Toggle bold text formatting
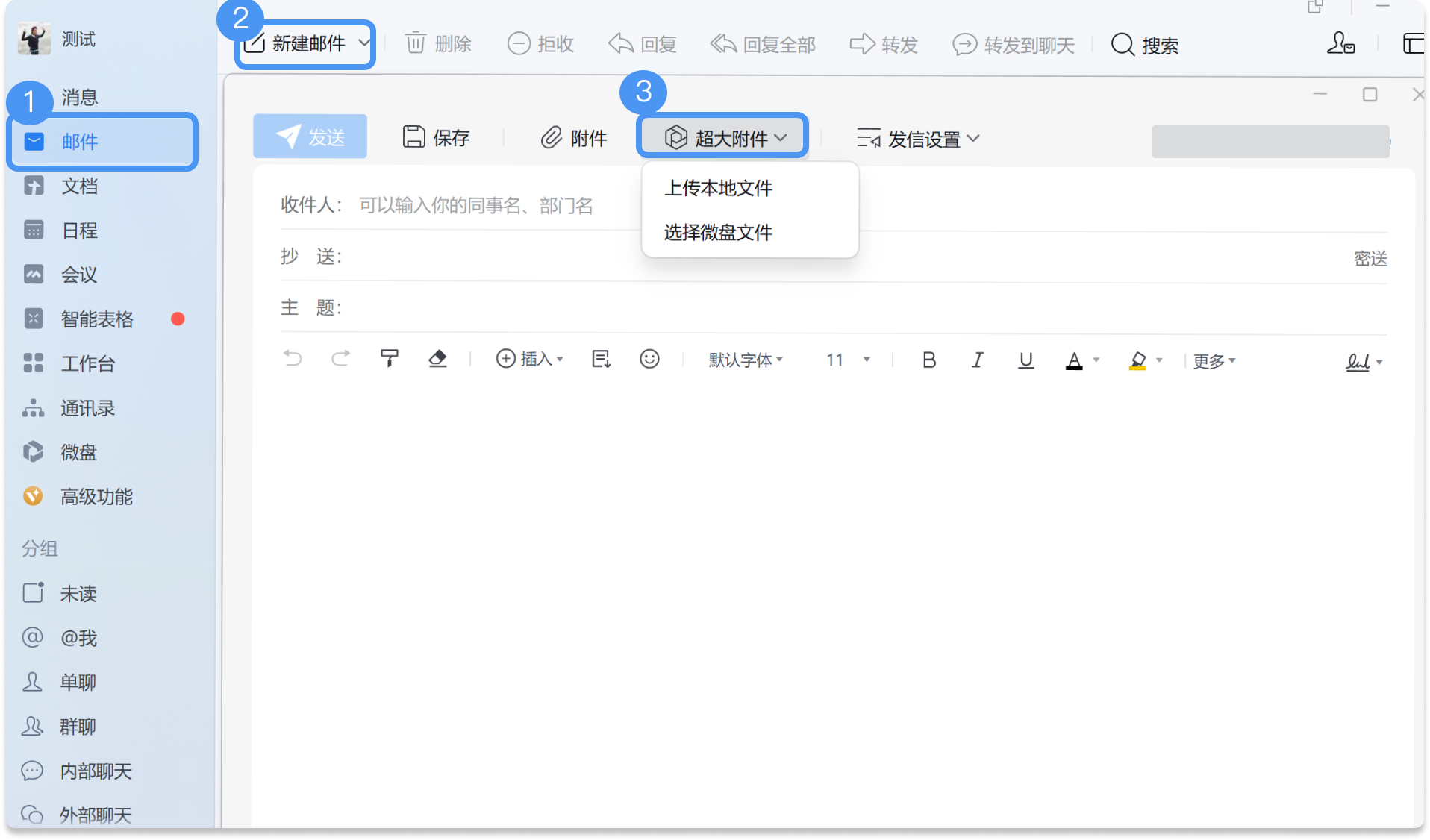1430x840 pixels. pyautogui.click(x=928, y=360)
